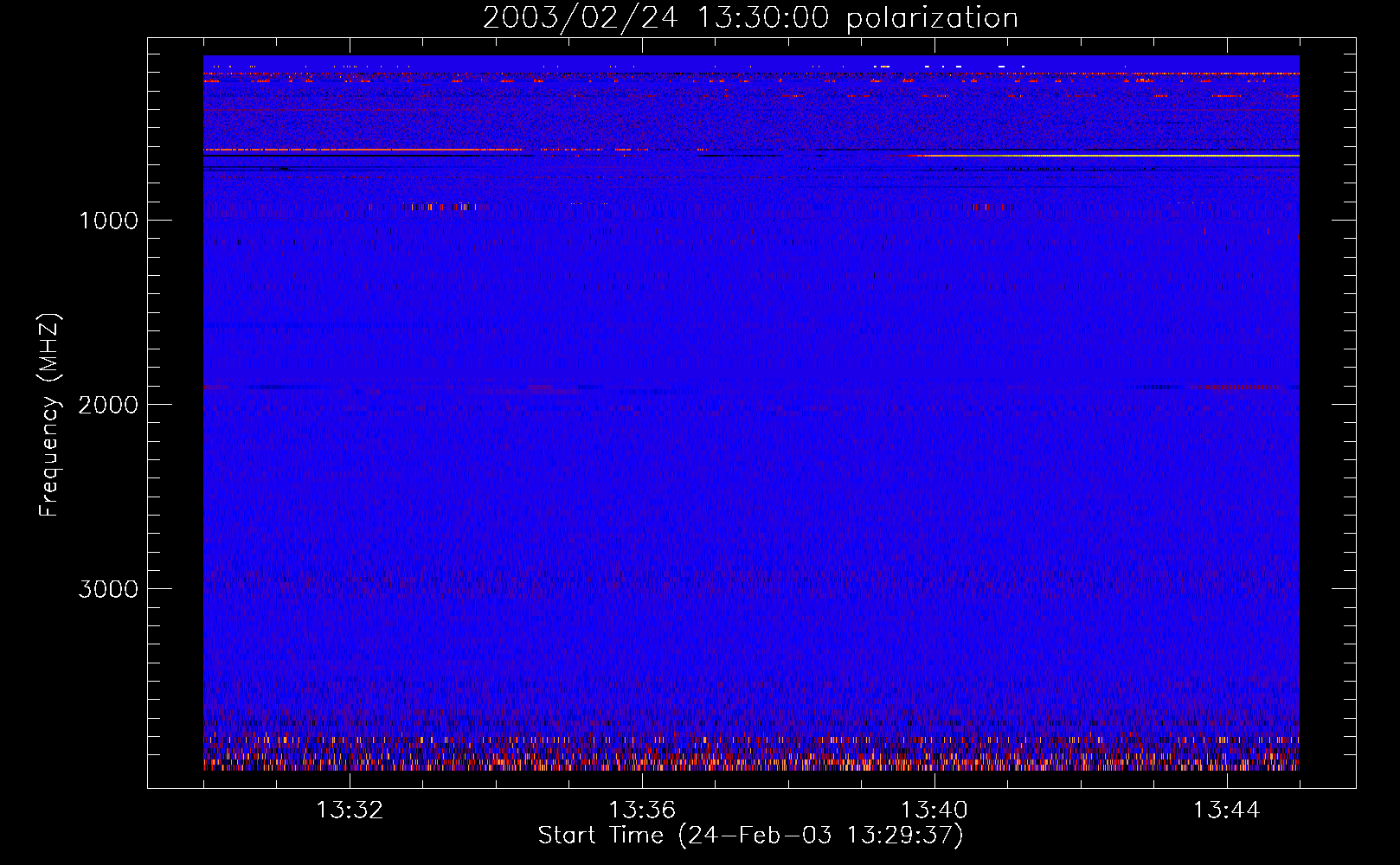This screenshot has height=865, width=1400.
Task: Click the 13:36 time tick label
Action: pyautogui.click(x=642, y=811)
